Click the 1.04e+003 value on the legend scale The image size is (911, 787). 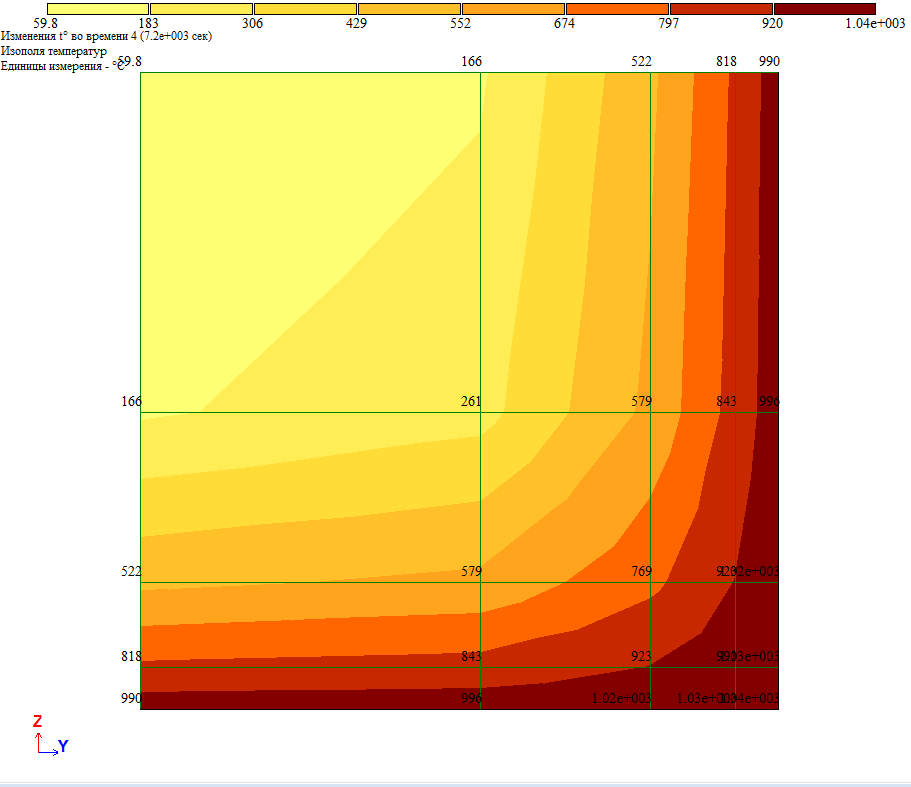[x=875, y=24]
